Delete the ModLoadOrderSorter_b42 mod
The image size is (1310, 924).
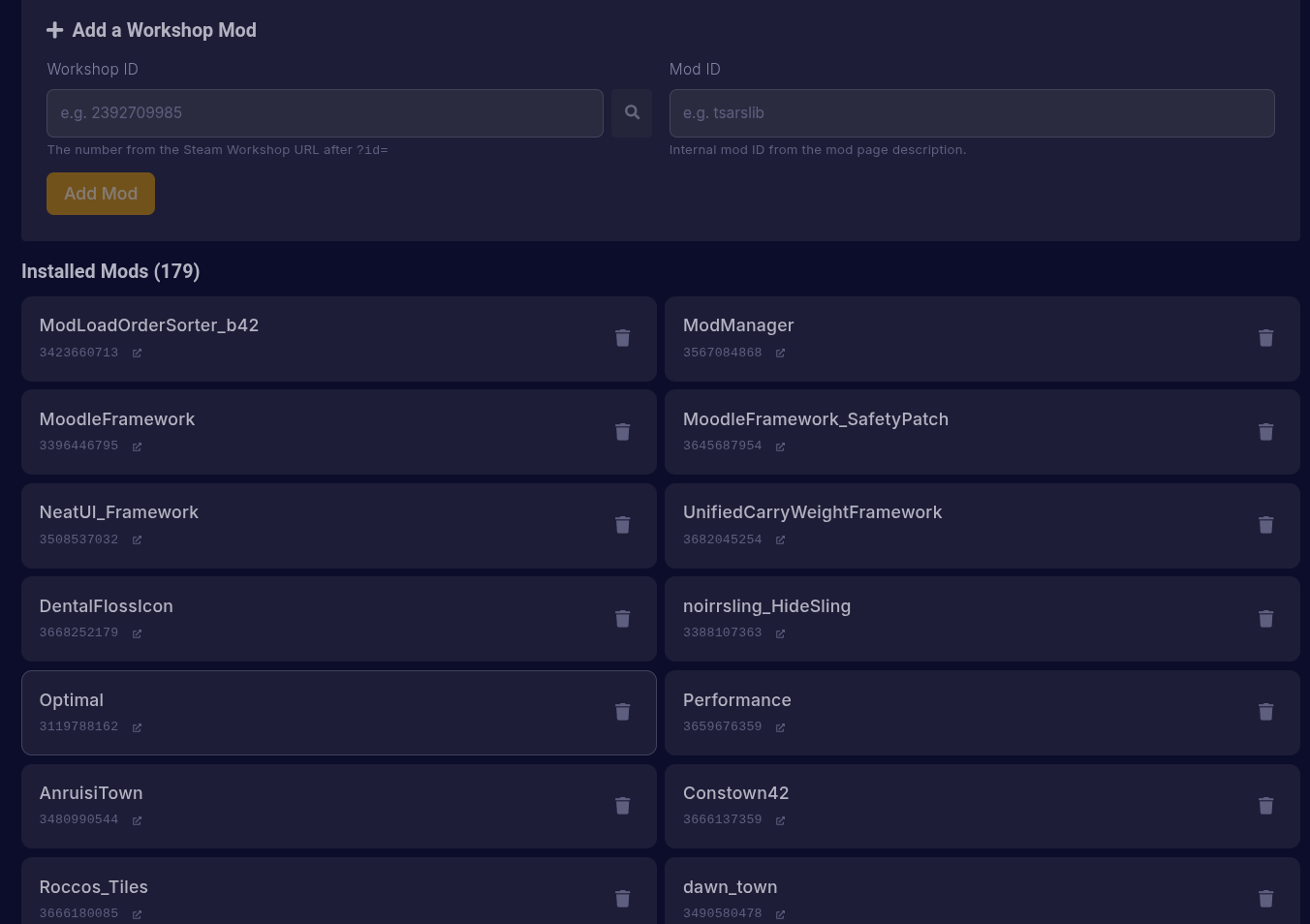(x=622, y=338)
